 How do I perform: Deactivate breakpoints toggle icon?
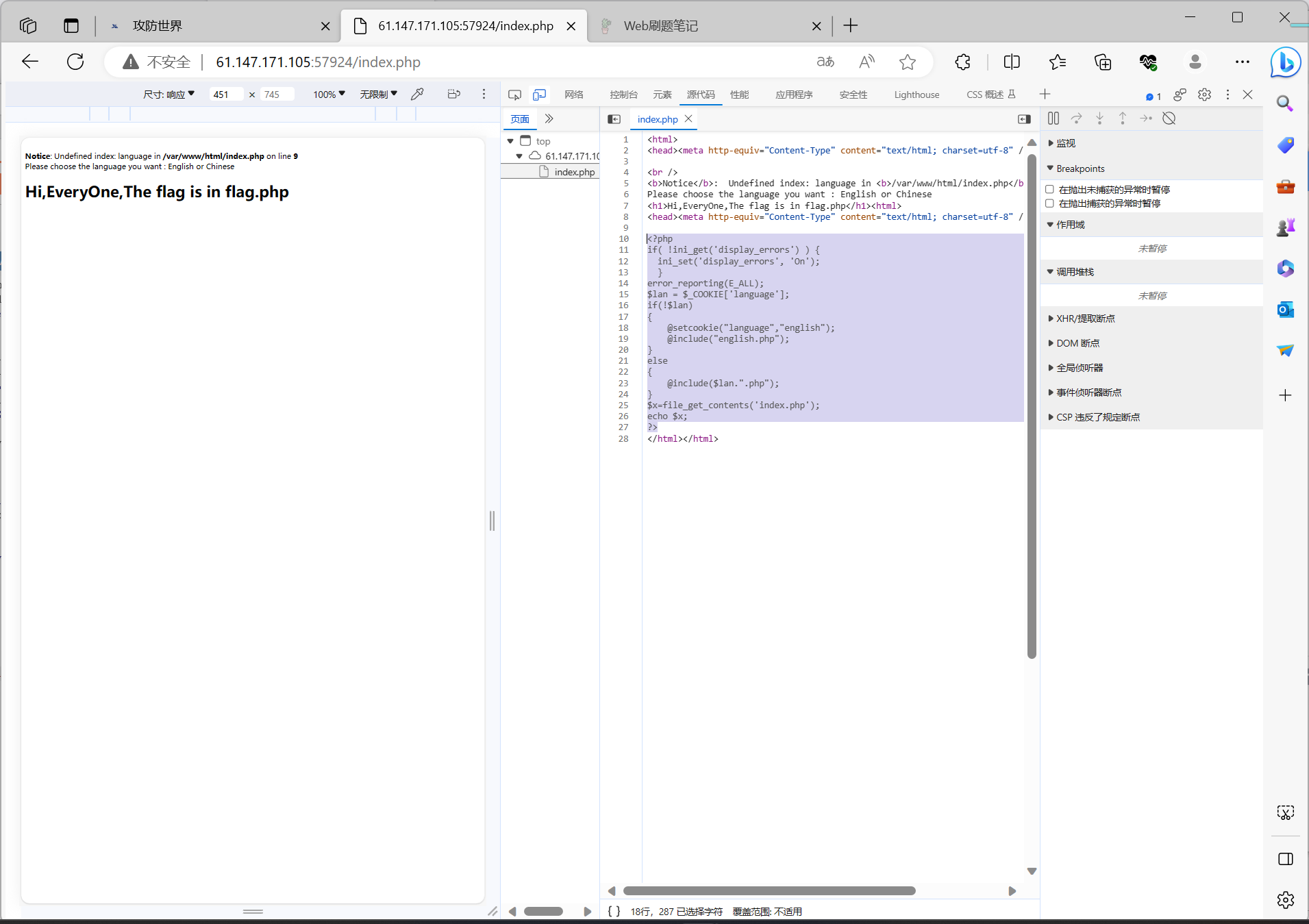pos(1169,118)
